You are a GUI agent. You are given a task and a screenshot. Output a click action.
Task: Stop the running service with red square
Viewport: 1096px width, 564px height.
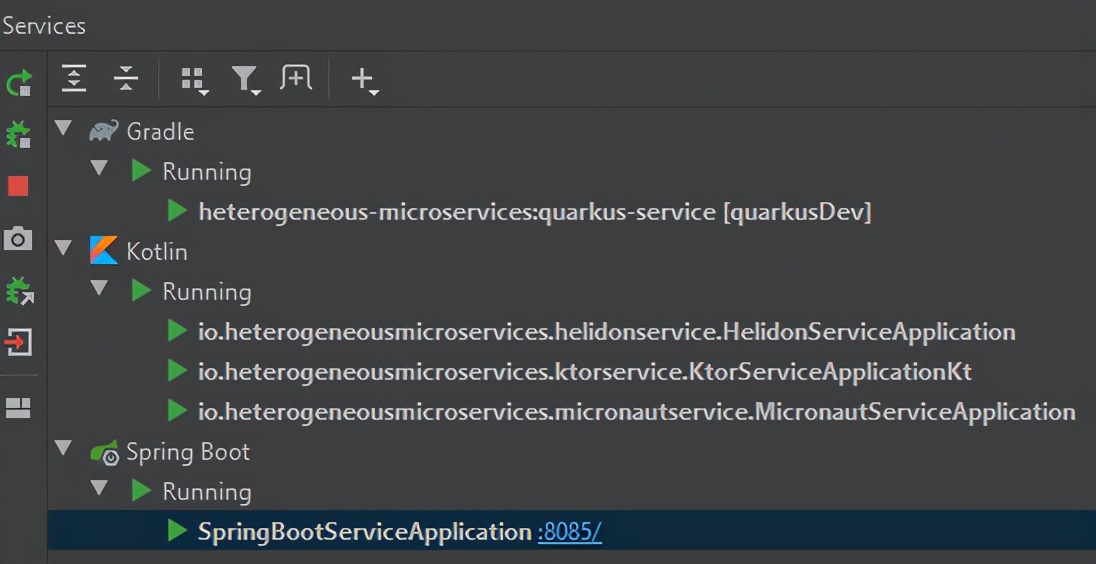click(x=18, y=186)
